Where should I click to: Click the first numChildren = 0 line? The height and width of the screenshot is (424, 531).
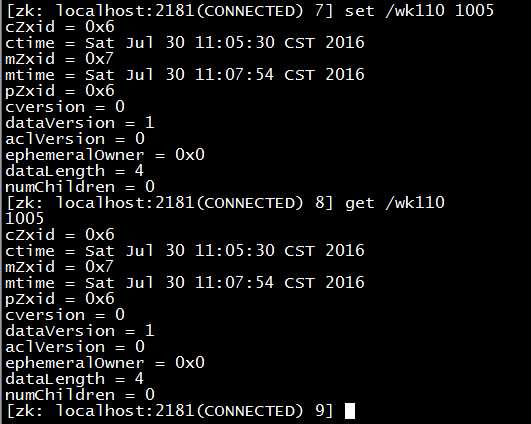point(80,187)
